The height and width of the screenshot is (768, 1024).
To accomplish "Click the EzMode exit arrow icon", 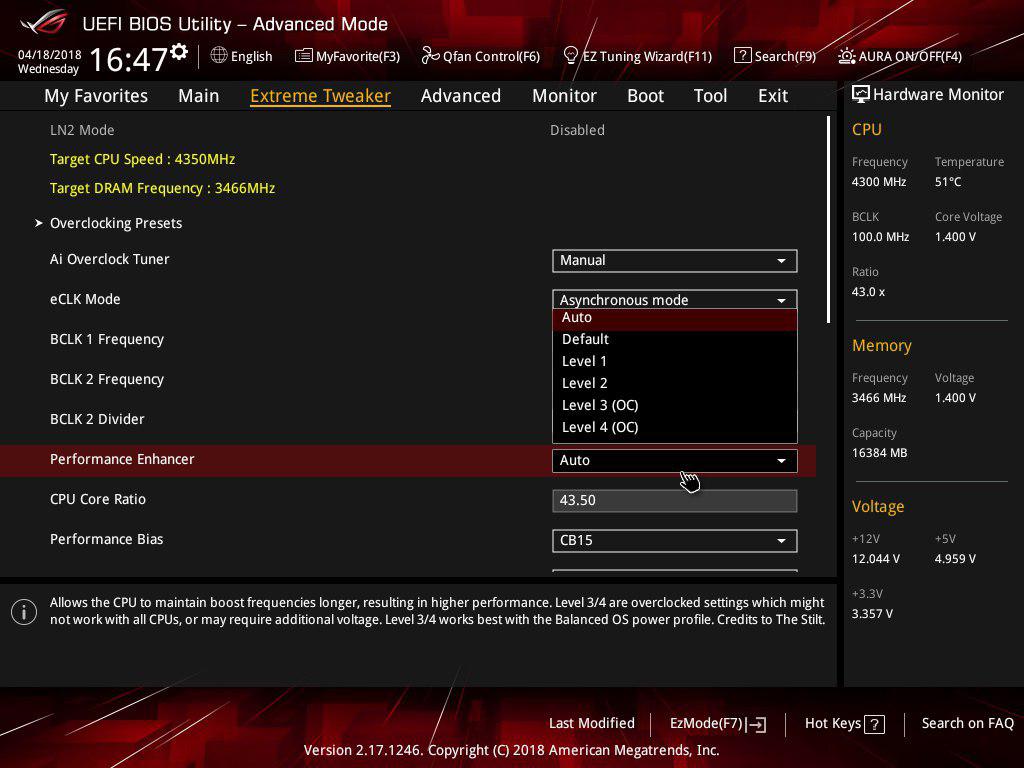I will tap(758, 724).
